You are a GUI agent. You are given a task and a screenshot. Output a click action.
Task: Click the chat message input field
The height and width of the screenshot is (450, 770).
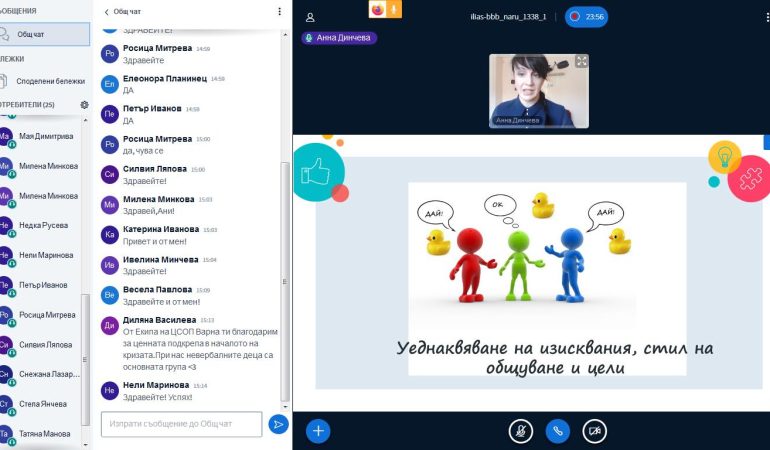(181, 424)
